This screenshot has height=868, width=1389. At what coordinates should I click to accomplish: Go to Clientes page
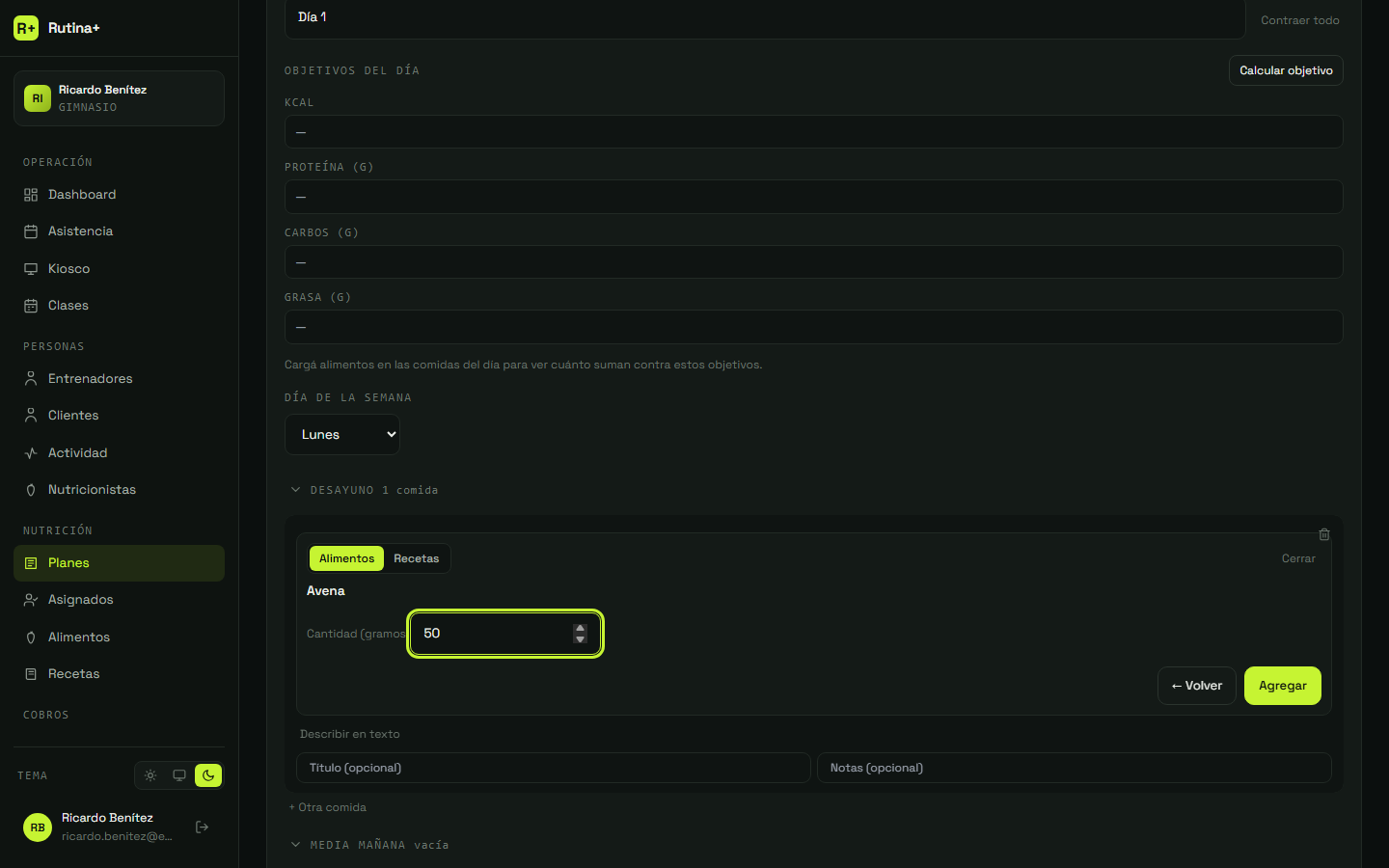point(119,416)
